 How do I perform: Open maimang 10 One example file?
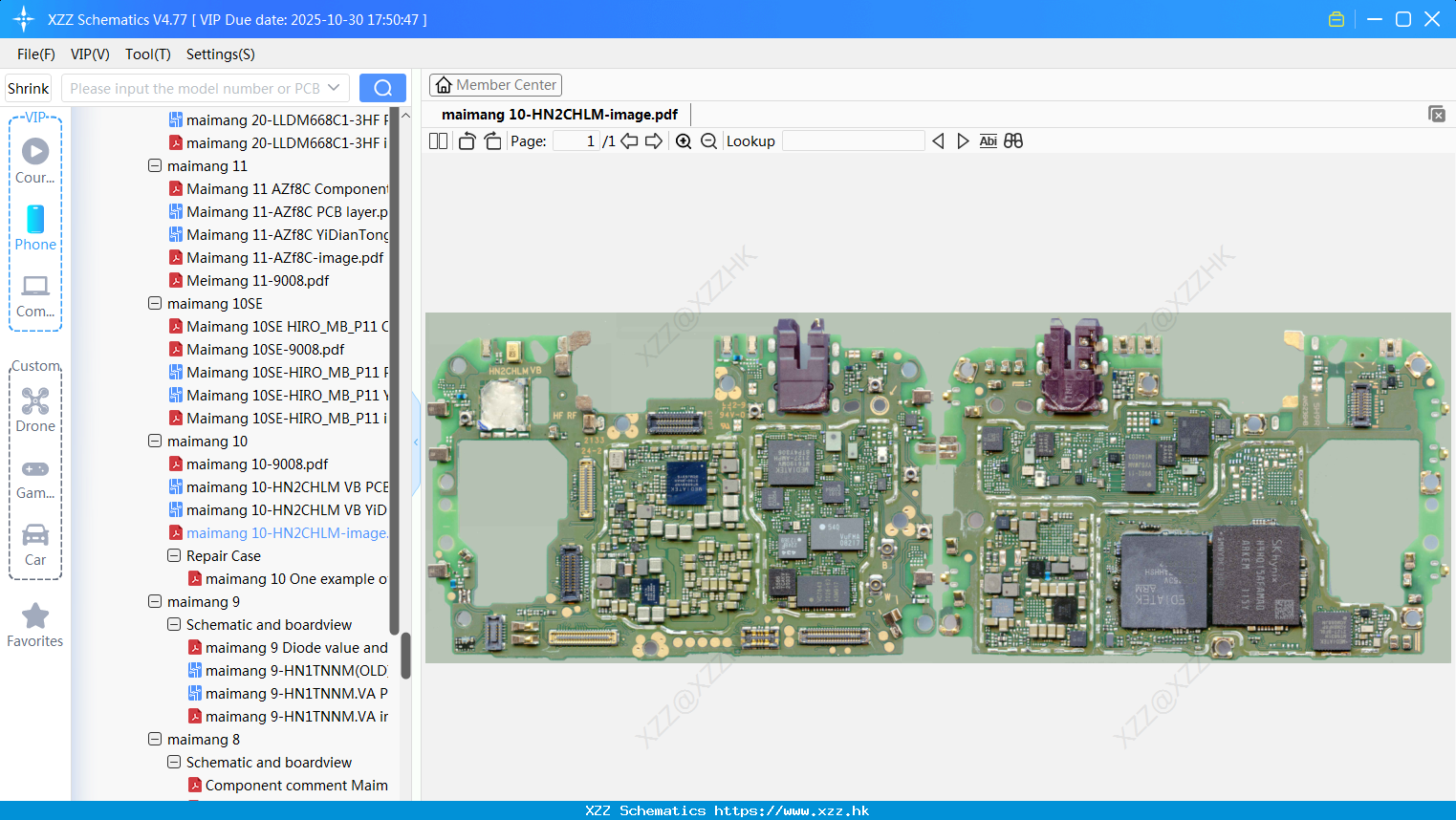pyautogui.click(x=296, y=578)
